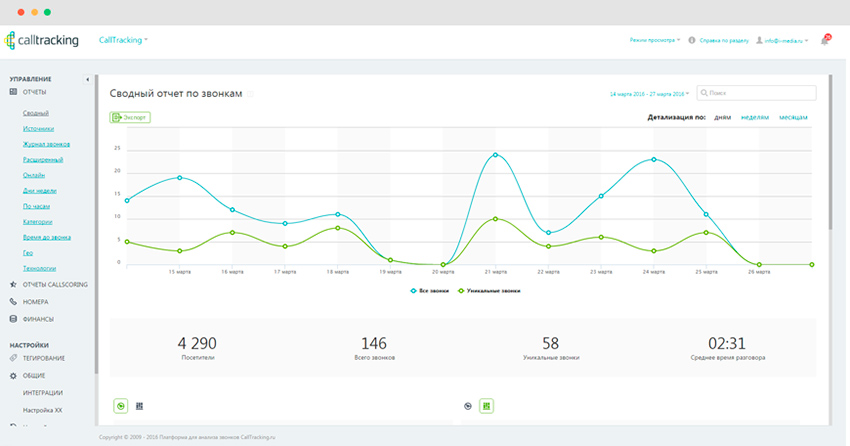Switch detail level to месяцам
Viewport: 850px width, 446px height.
pyautogui.click(x=793, y=117)
